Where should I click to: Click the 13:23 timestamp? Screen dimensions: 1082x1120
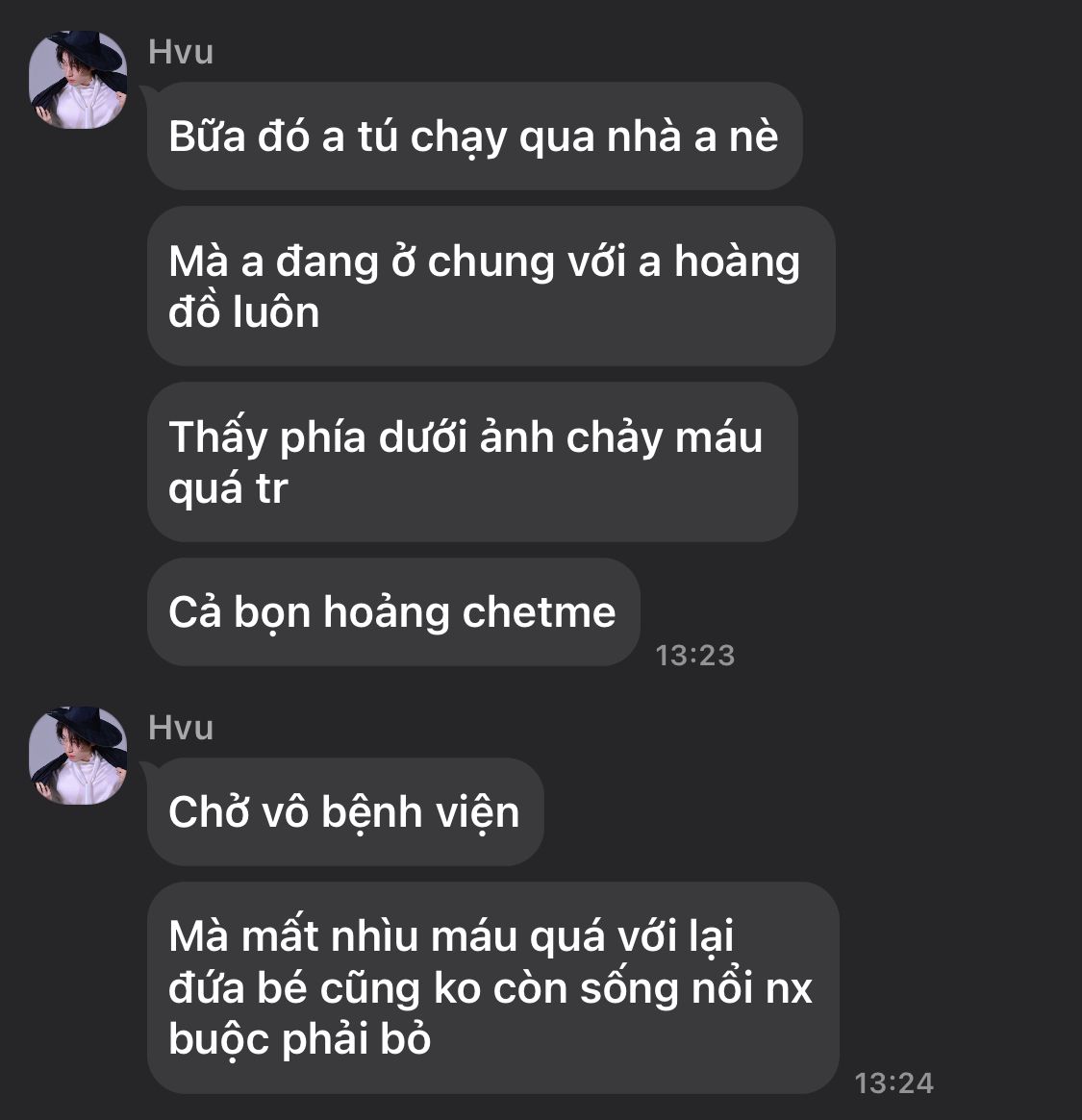click(695, 656)
